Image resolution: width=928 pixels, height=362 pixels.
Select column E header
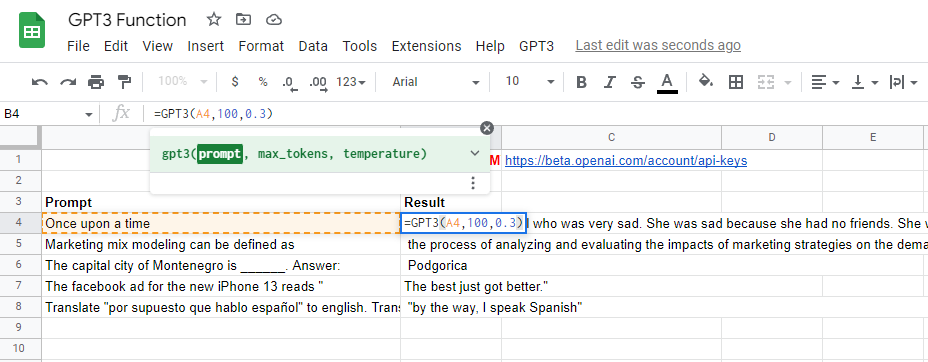click(x=872, y=137)
